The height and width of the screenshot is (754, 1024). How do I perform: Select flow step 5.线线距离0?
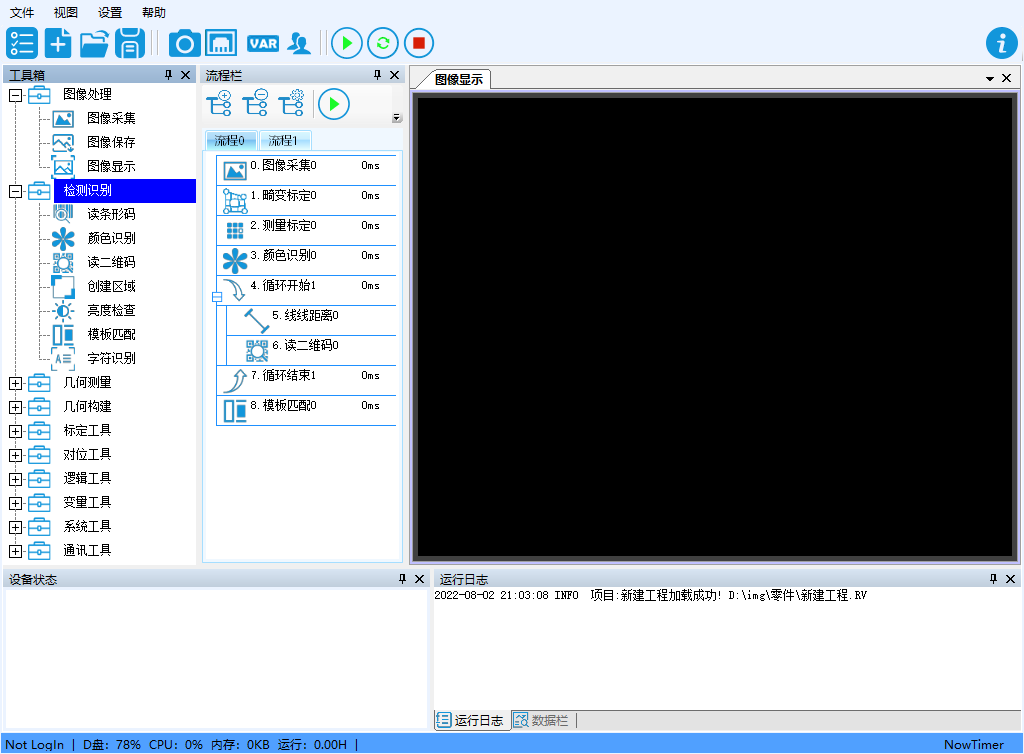(x=312, y=320)
